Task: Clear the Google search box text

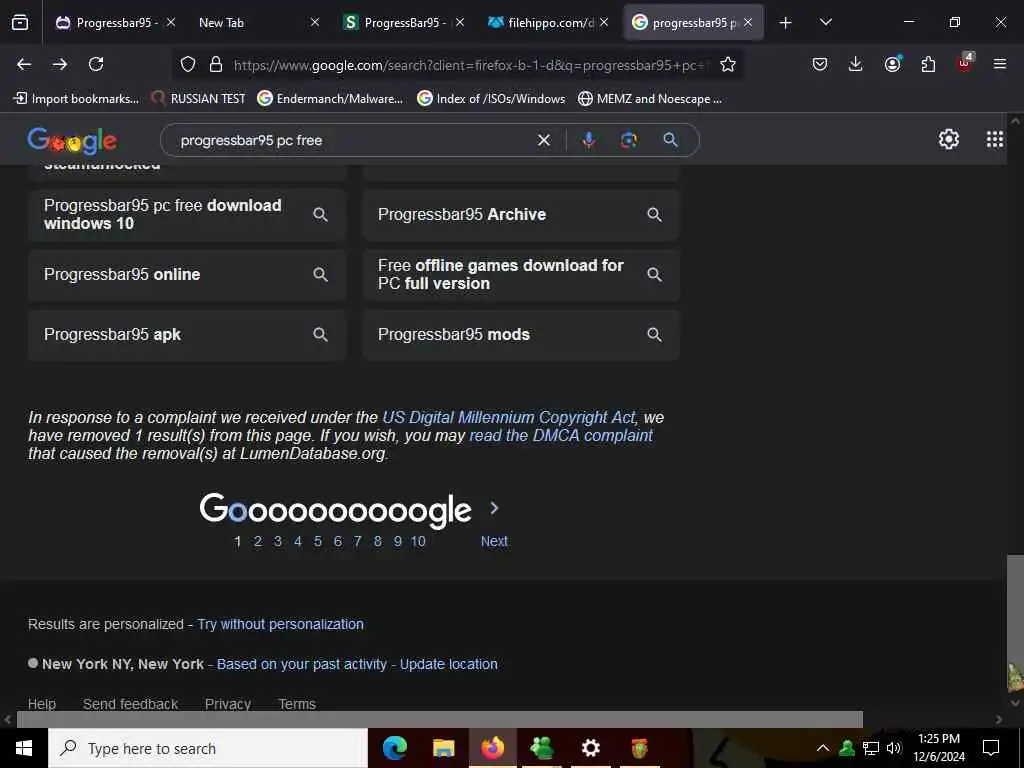Action: point(543,140)
